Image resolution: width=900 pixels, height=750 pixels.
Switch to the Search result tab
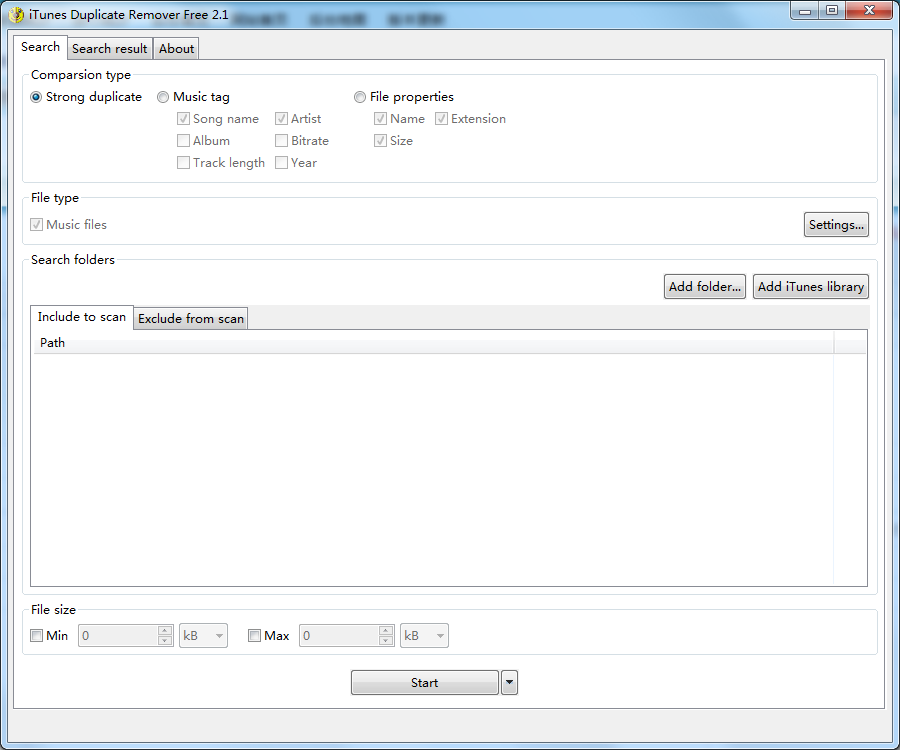click(x=110, y=49)
